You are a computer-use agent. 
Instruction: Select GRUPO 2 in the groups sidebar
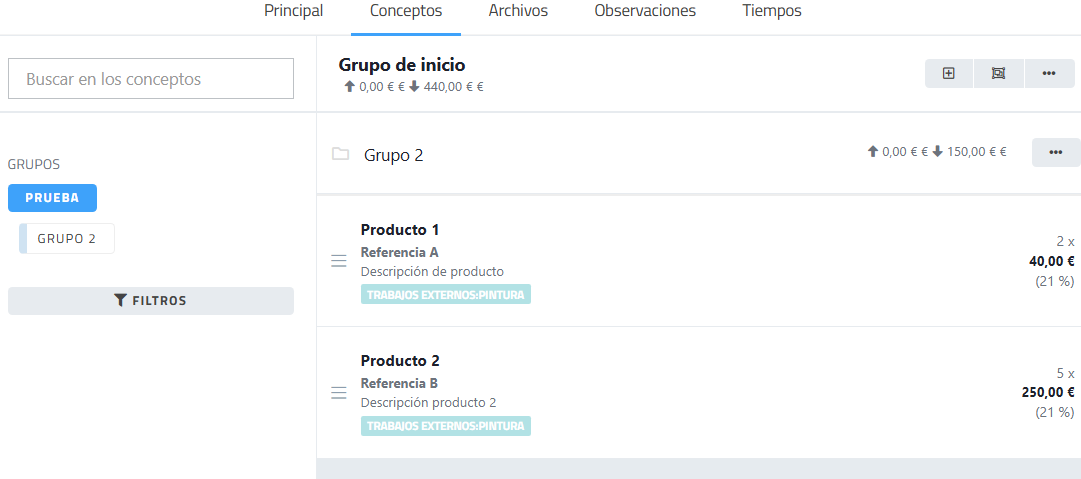pyautogui.click(x=67, y=239)
